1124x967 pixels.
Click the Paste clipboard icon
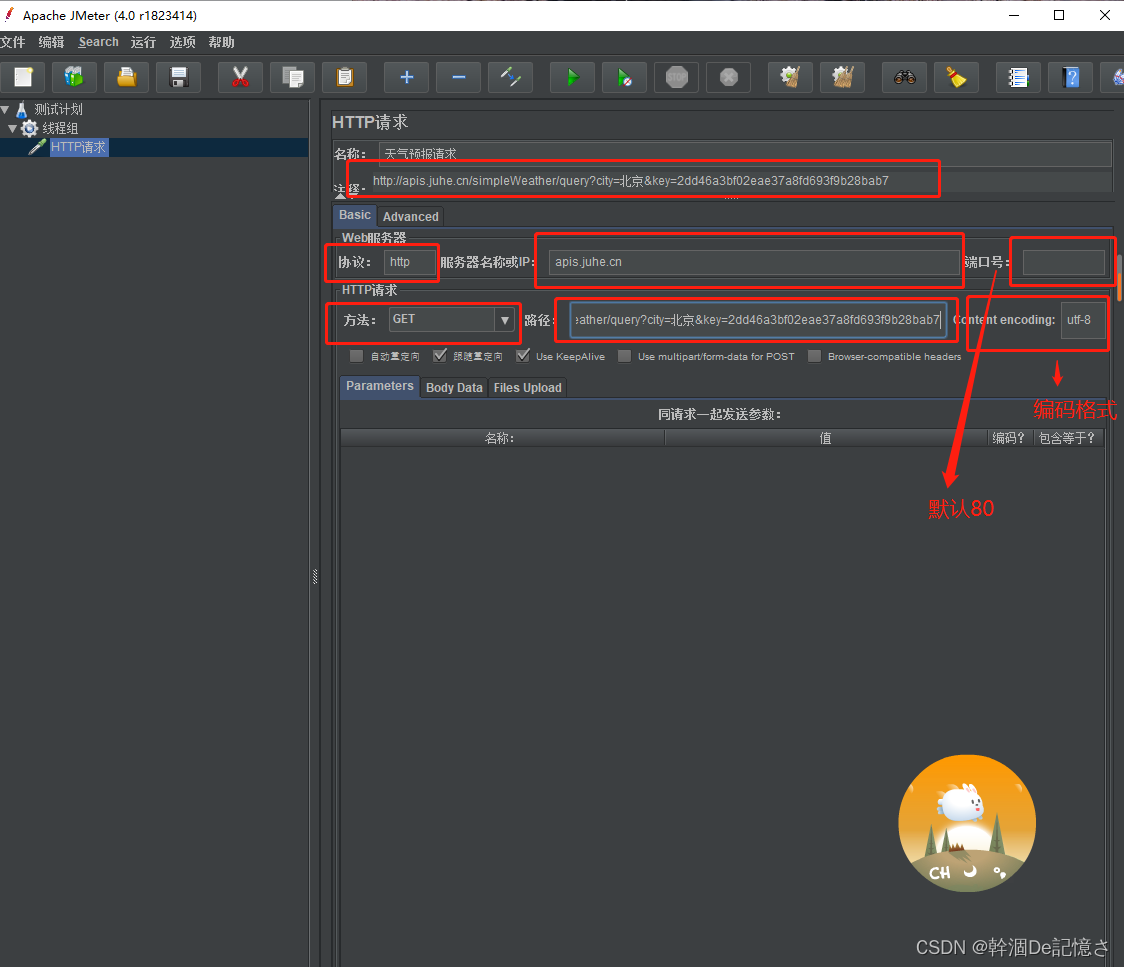345,77
